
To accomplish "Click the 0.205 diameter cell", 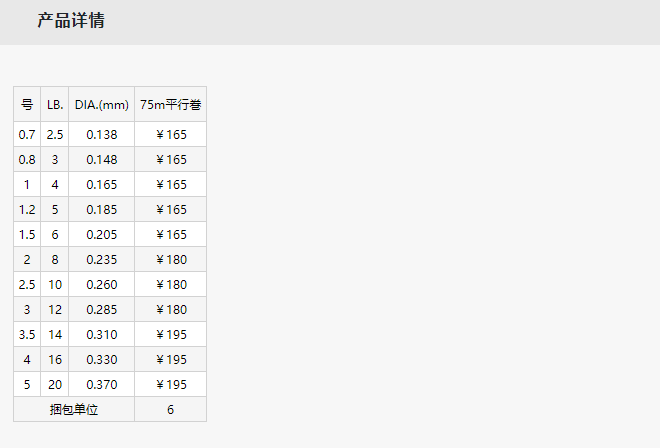I will click(102, 234).
